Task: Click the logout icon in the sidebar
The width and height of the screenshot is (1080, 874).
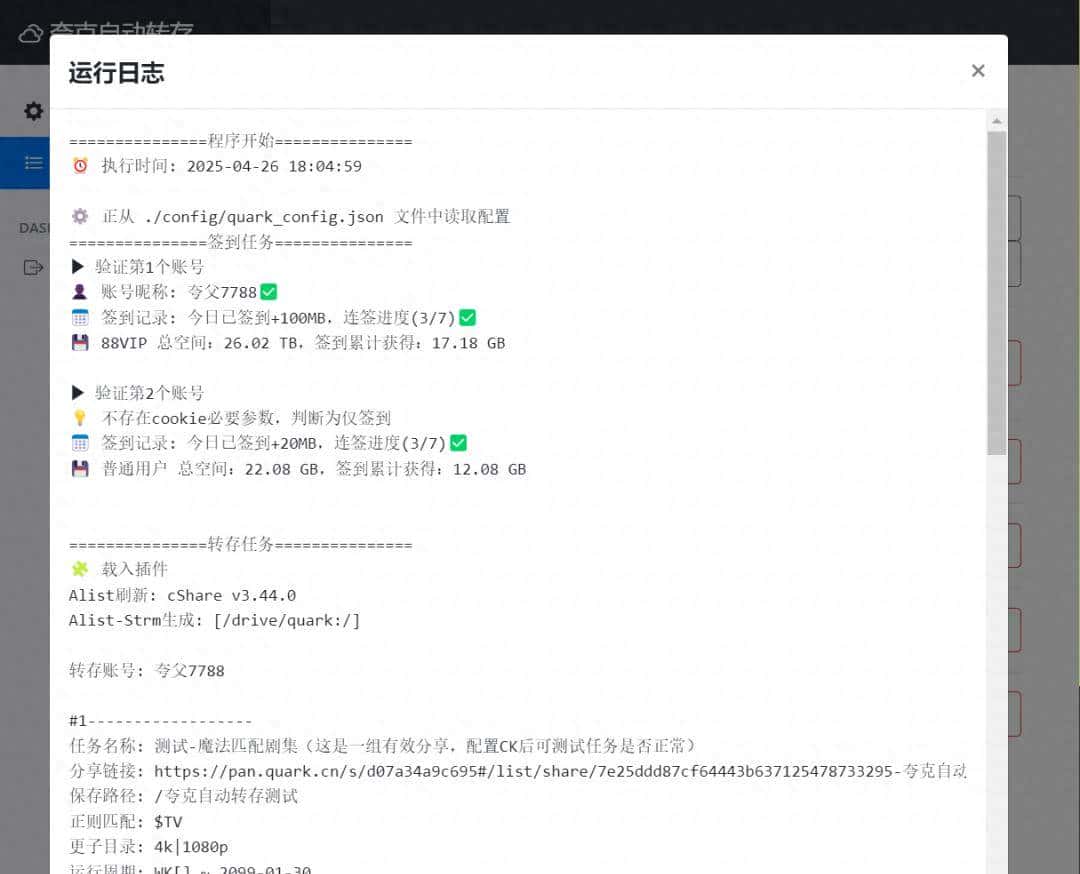Action: point(33,267)
